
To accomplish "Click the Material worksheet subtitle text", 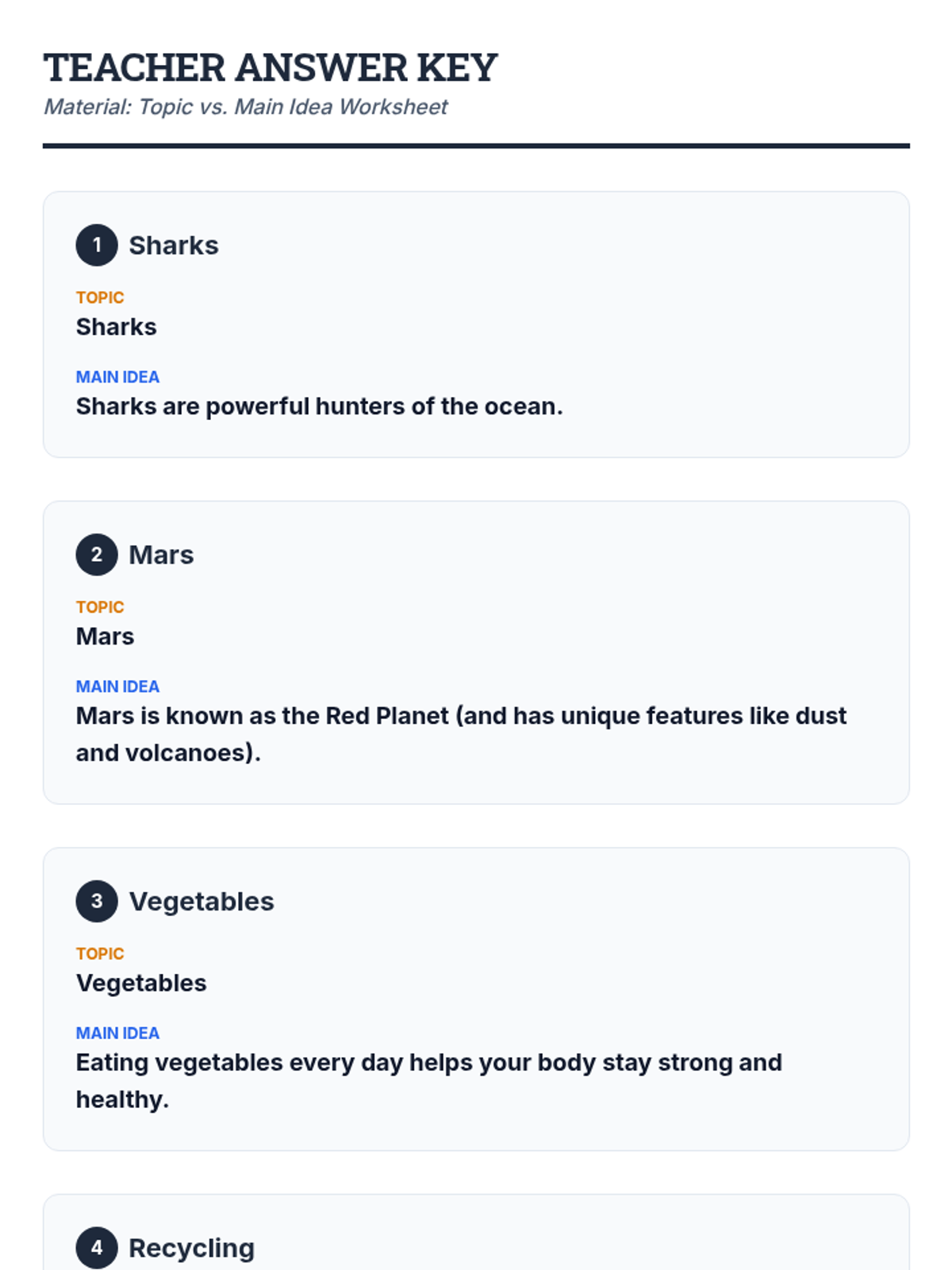I will [245, 107].
